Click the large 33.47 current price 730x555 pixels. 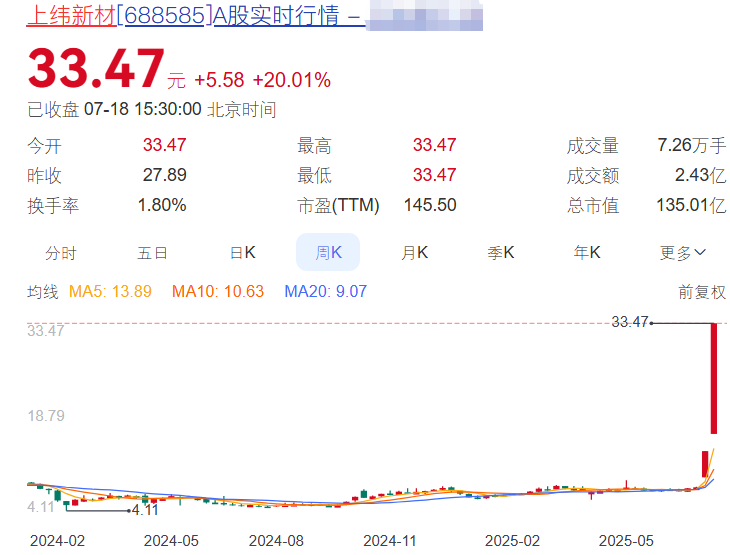pos(95,68)
